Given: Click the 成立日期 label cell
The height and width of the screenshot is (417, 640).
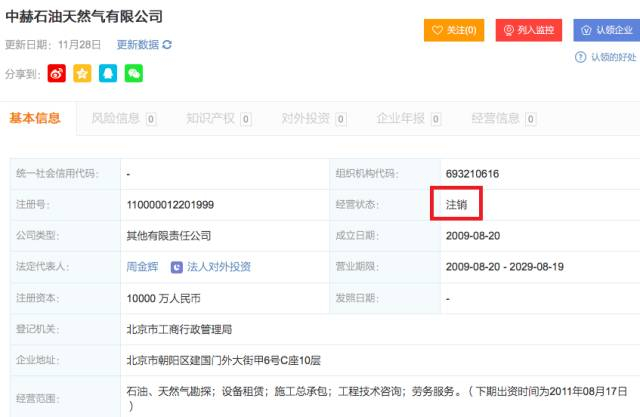Looking at the screenshot, I should coord(385,236).
